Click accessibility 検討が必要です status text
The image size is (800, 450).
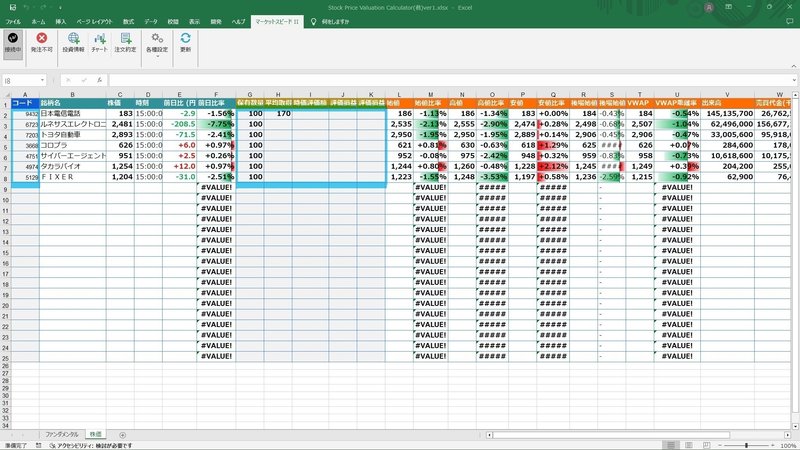click(x=91, y=445)
